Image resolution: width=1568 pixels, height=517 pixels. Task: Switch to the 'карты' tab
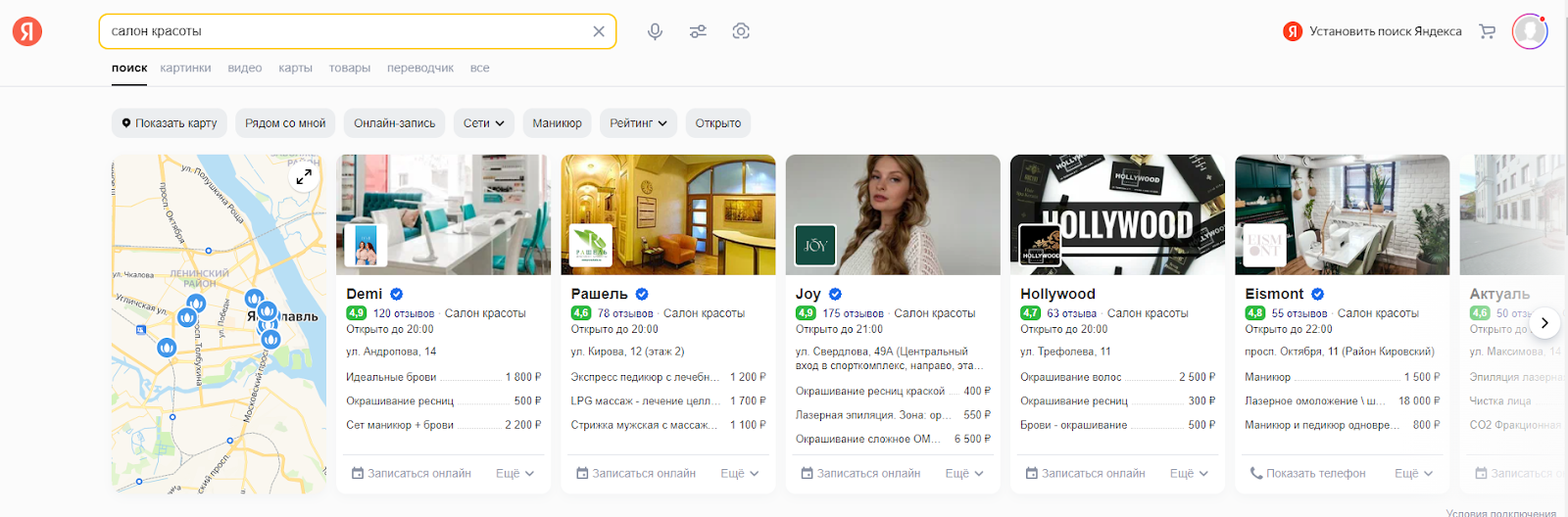[295, 69]
